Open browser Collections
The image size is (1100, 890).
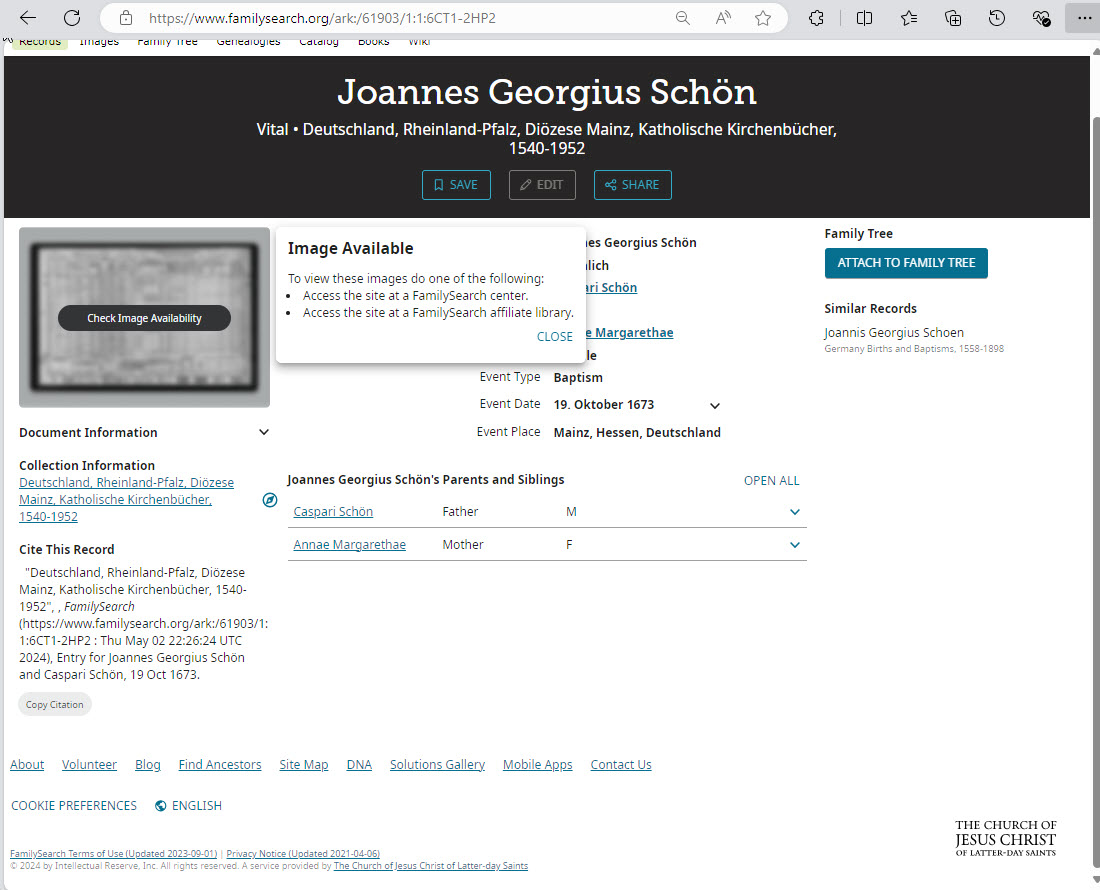click(953, 18)
